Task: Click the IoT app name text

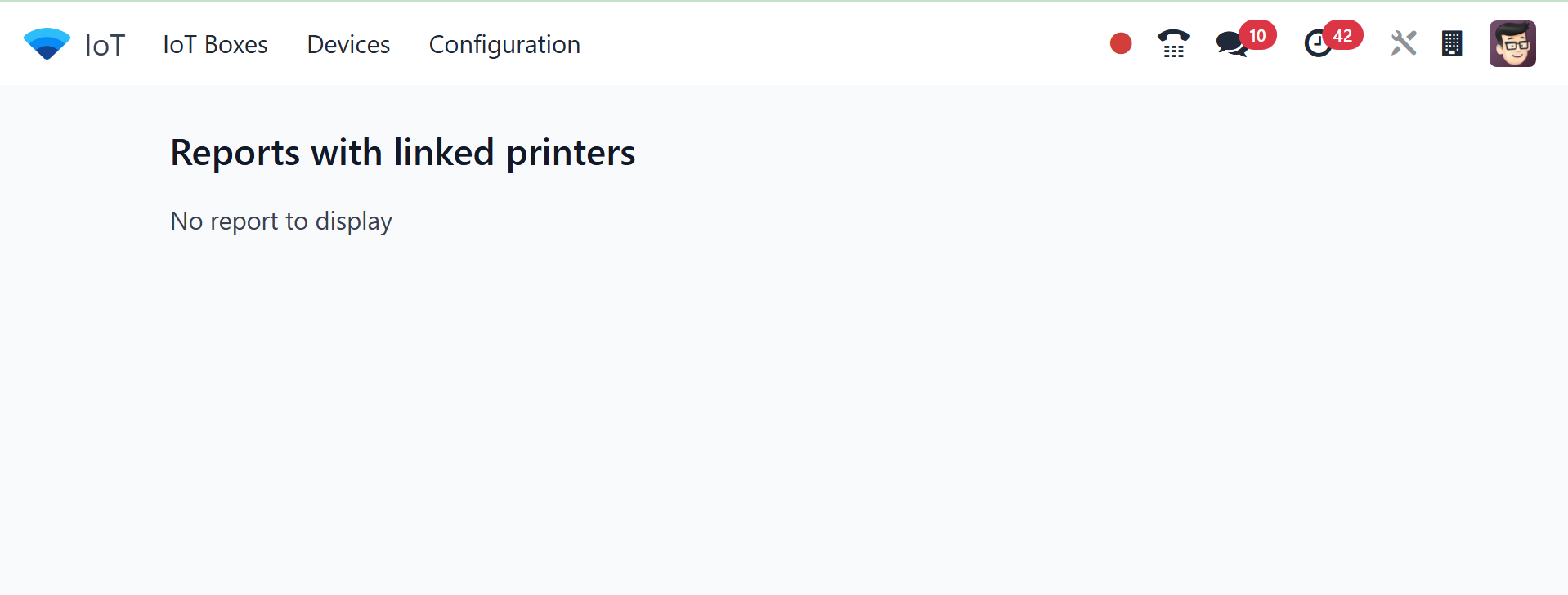Action: click(x=105, y=45)
